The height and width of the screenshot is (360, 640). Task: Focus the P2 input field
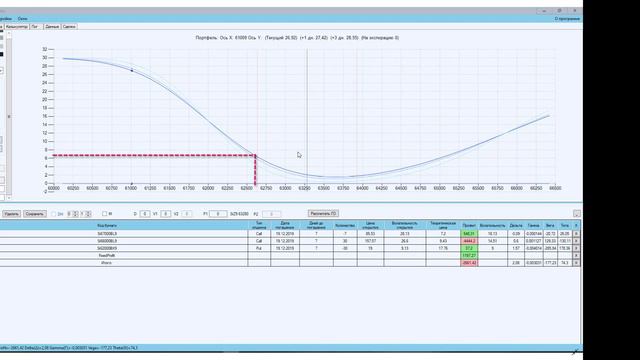tap(271, 214)
